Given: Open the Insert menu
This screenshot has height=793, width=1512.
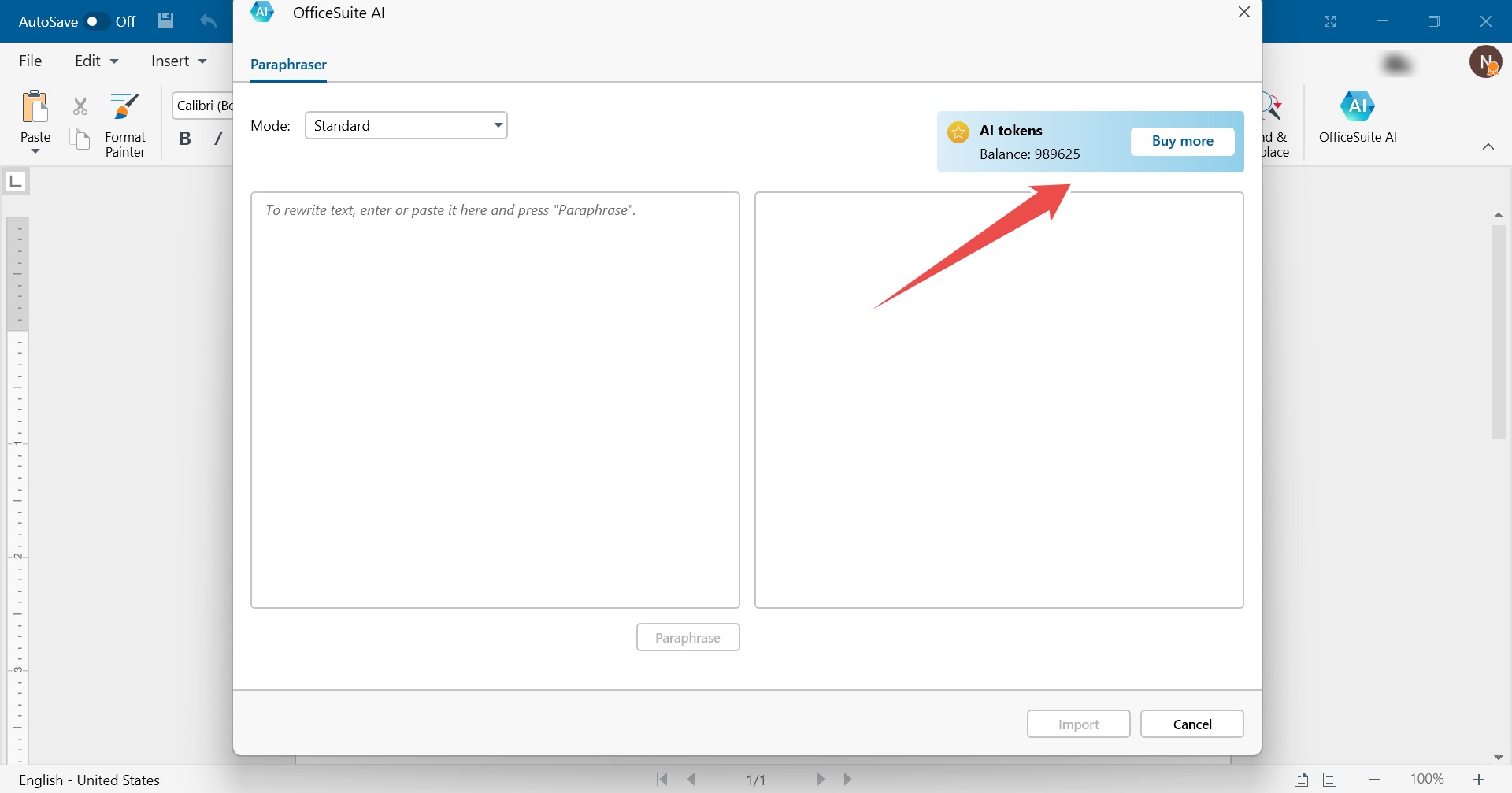Looking at the screenshot, I should coord(179,61).
